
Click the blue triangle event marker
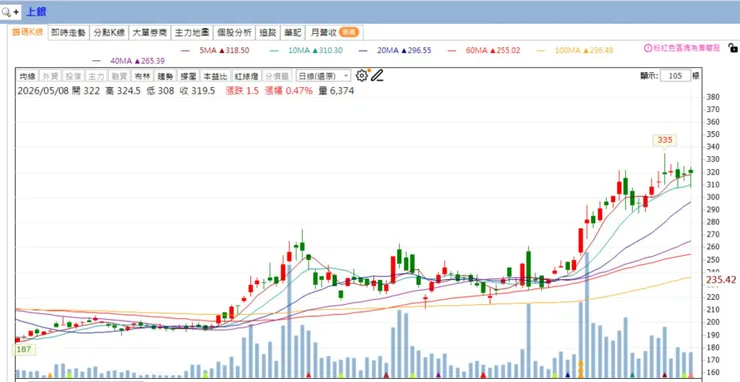568,375
